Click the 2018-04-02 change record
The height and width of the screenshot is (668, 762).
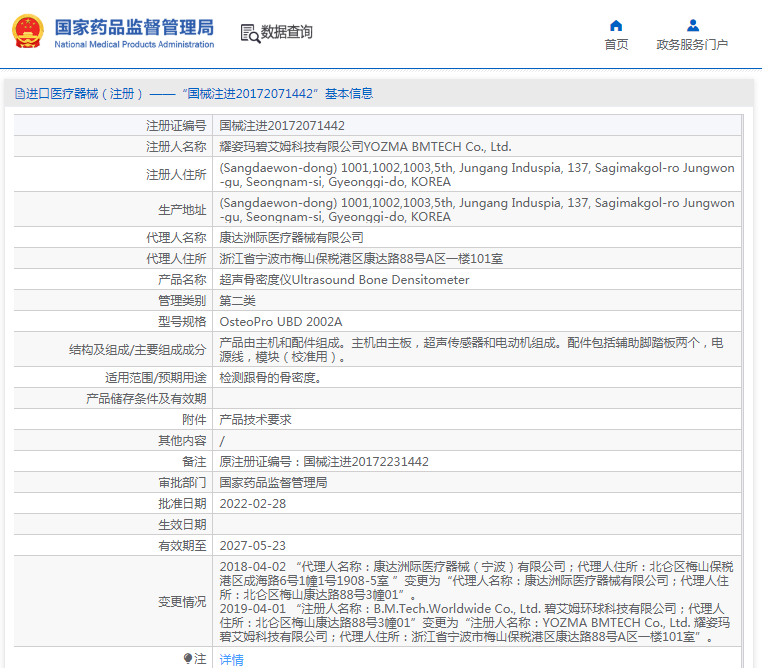476,581
